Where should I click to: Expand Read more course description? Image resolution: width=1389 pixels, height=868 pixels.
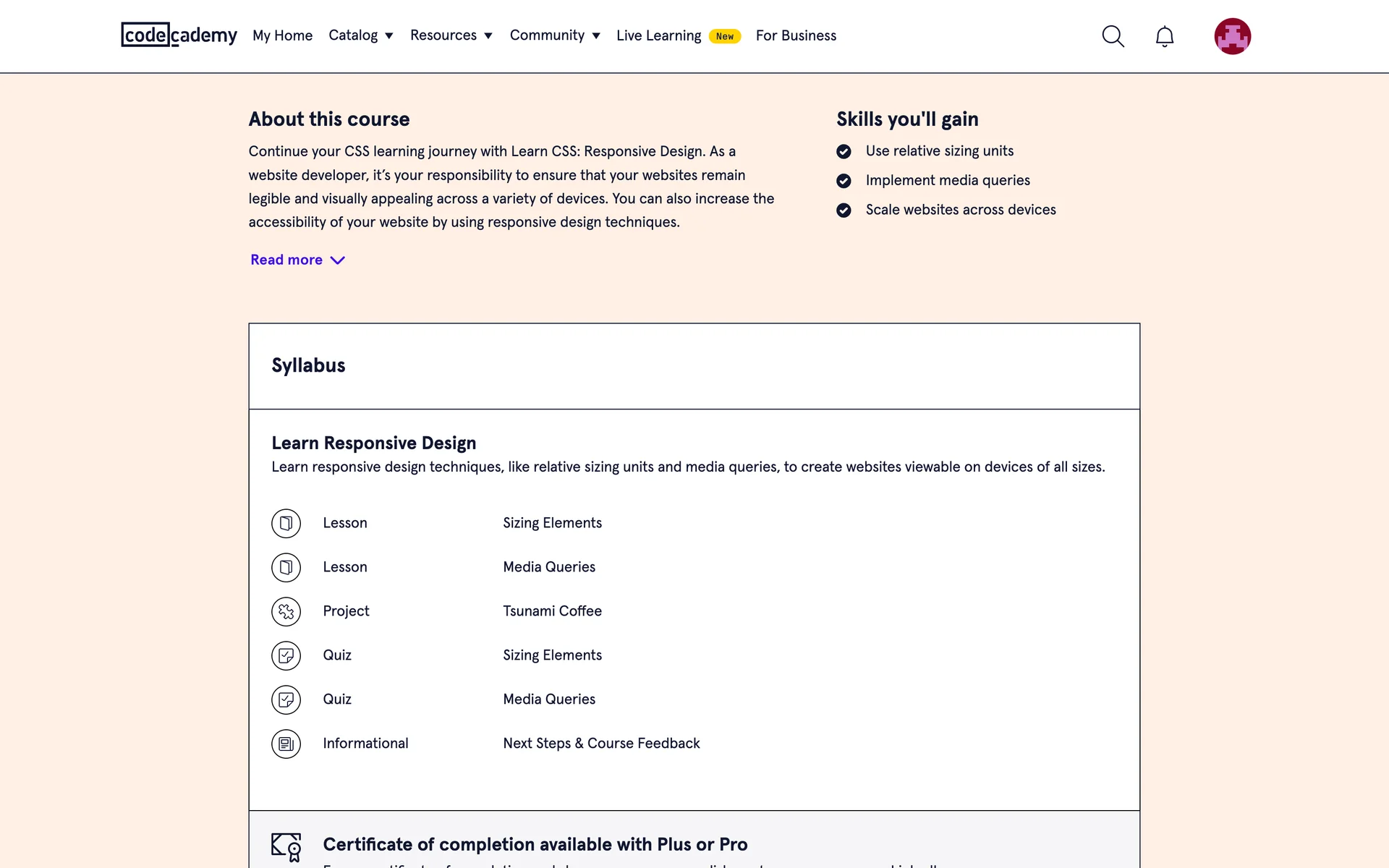point(297,260)
